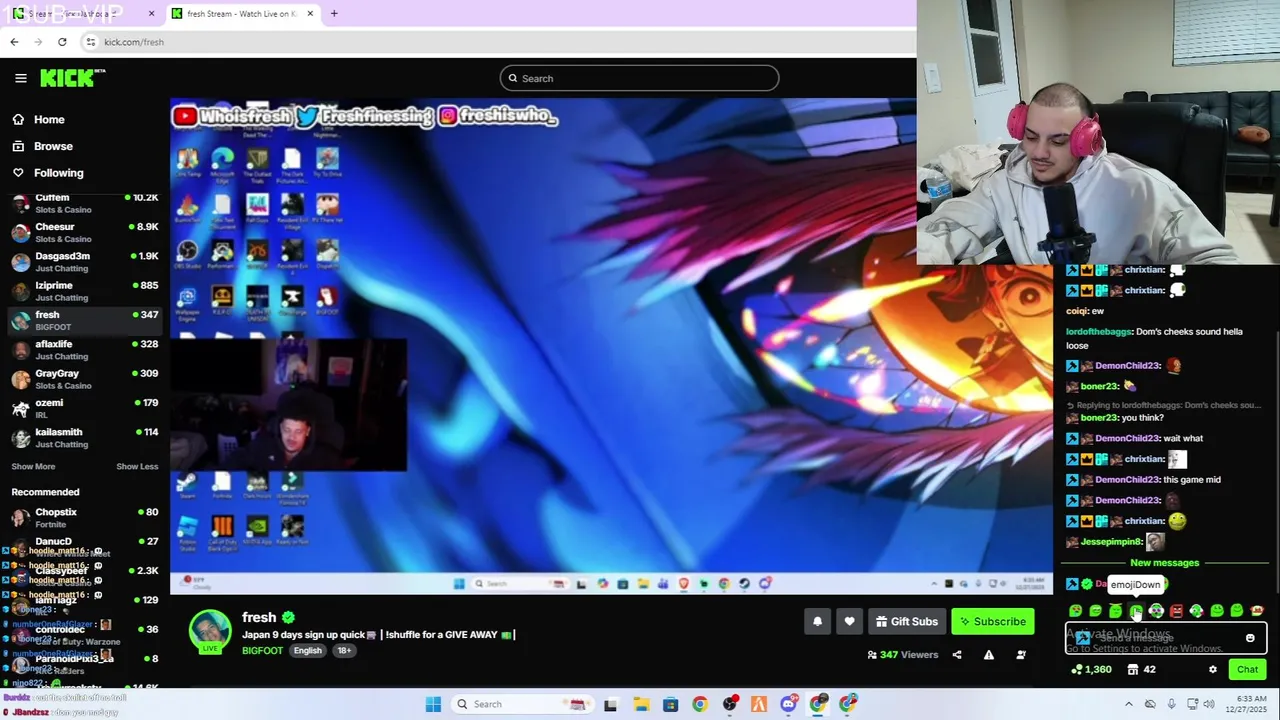Open chat settings gear icon

[1213, 670]
